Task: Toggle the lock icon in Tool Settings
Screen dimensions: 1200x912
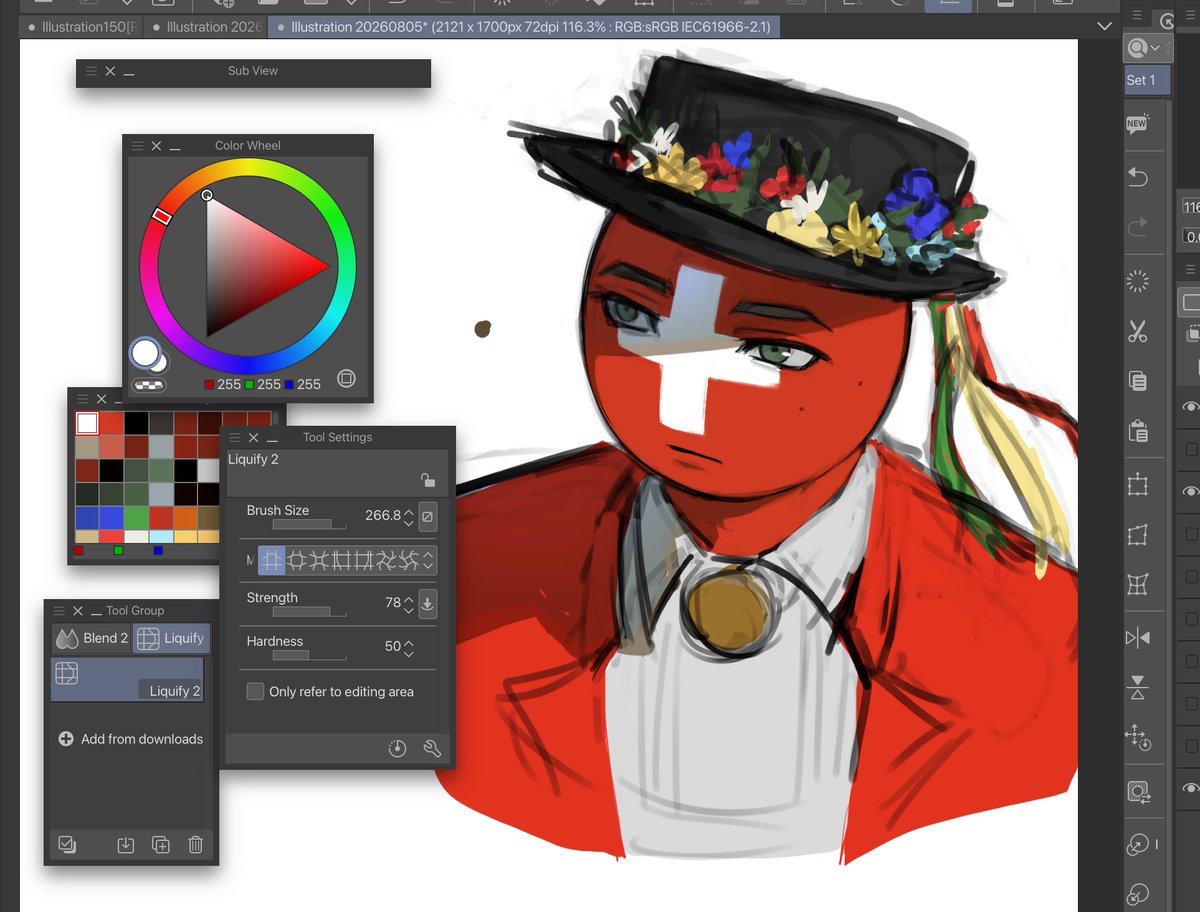Action: pos(427,480)
